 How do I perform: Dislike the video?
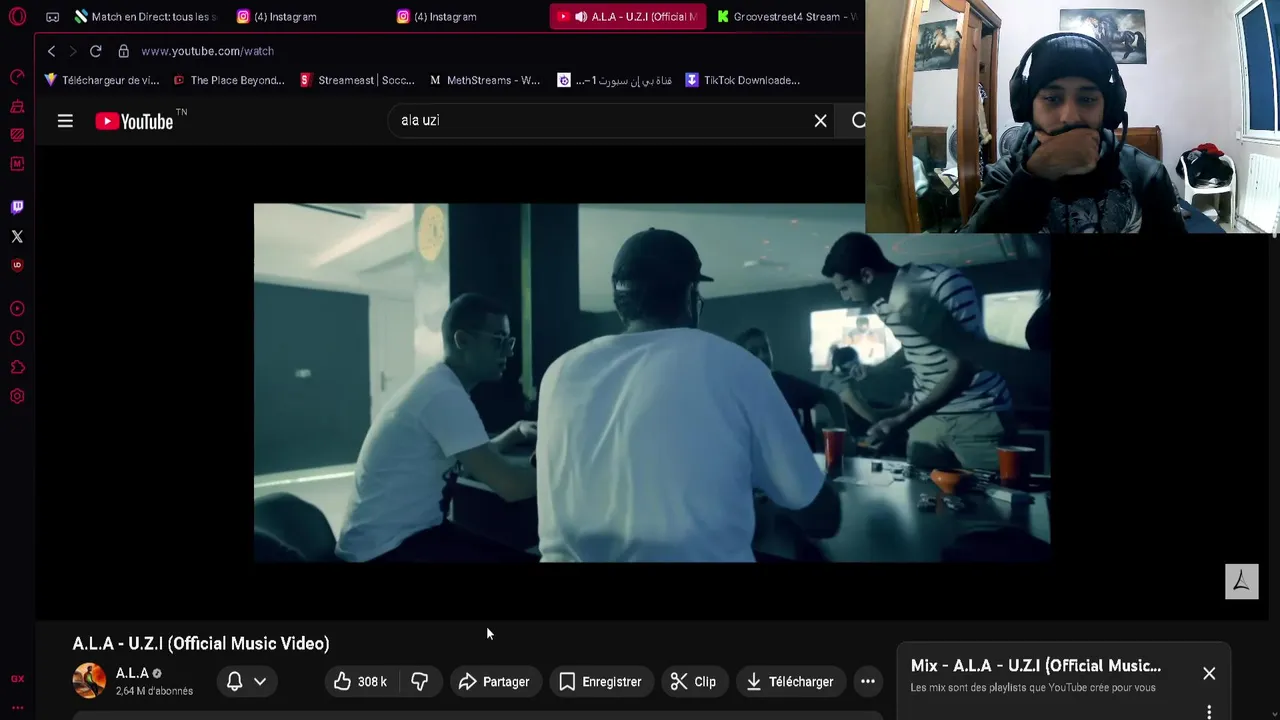[x=420, y=681]
